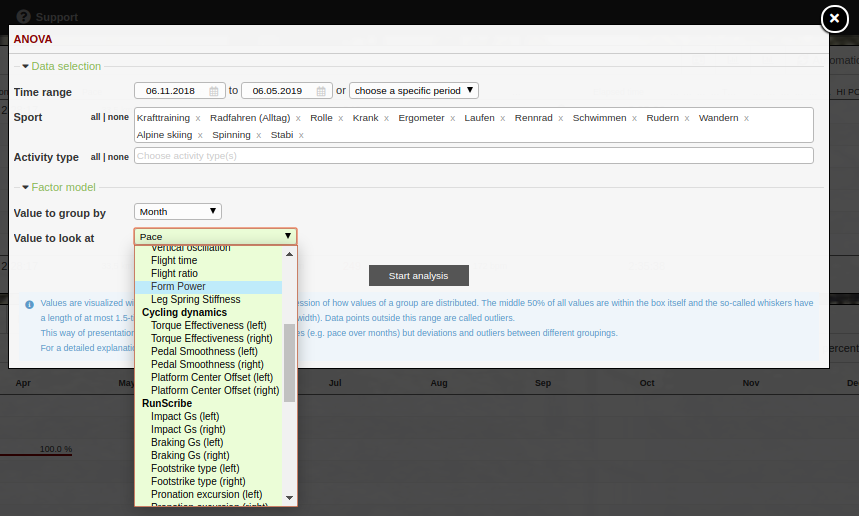Remove Krank sport tag
Viewport: 859px width, 516px height.
pos(386,118)
